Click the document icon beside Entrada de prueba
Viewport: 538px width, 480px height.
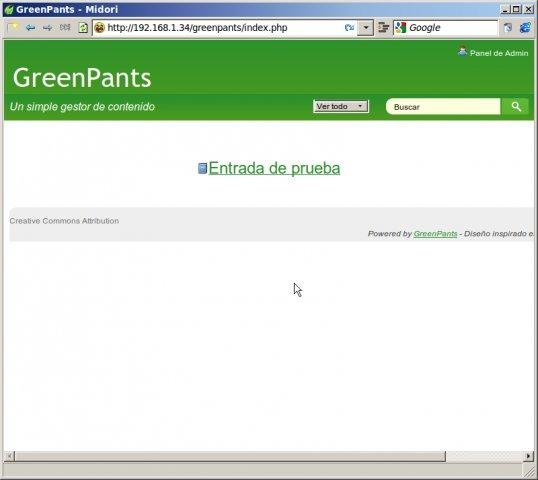click(x=202, y=168)
